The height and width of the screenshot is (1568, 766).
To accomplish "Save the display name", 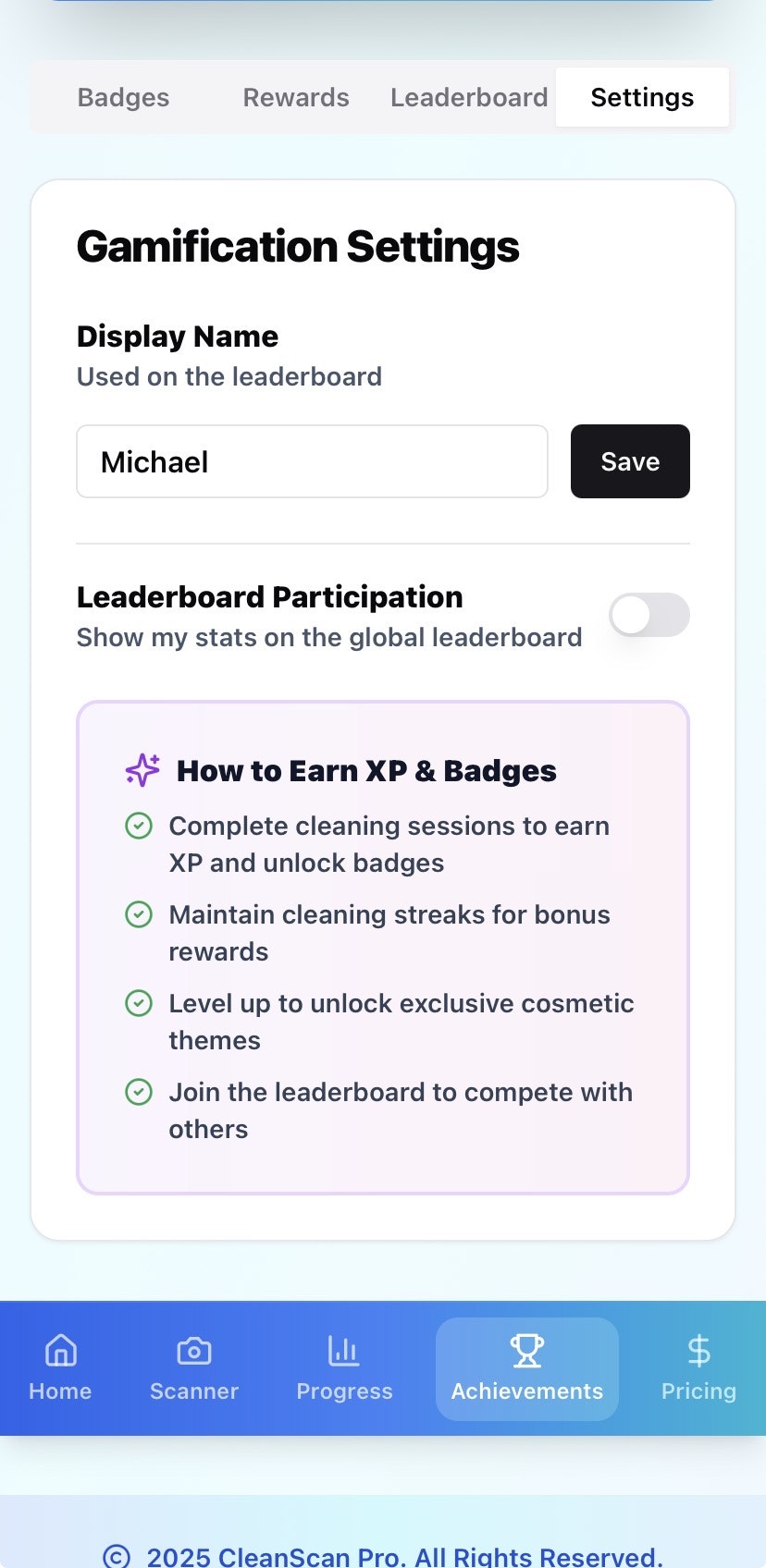I will tap(630, 461).
